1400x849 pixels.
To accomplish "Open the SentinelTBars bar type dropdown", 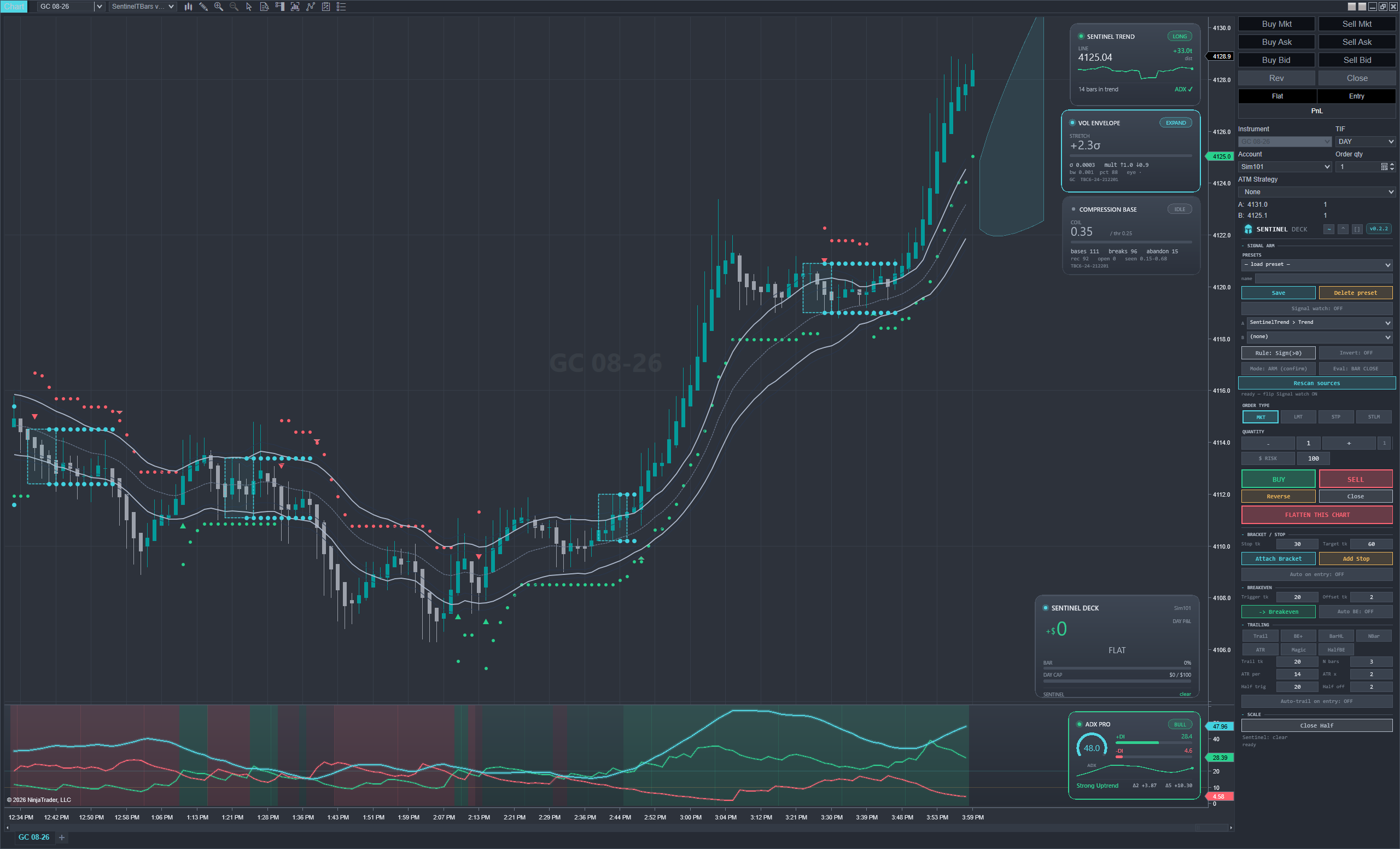I will pyautogui.click(x=143, y=7).
